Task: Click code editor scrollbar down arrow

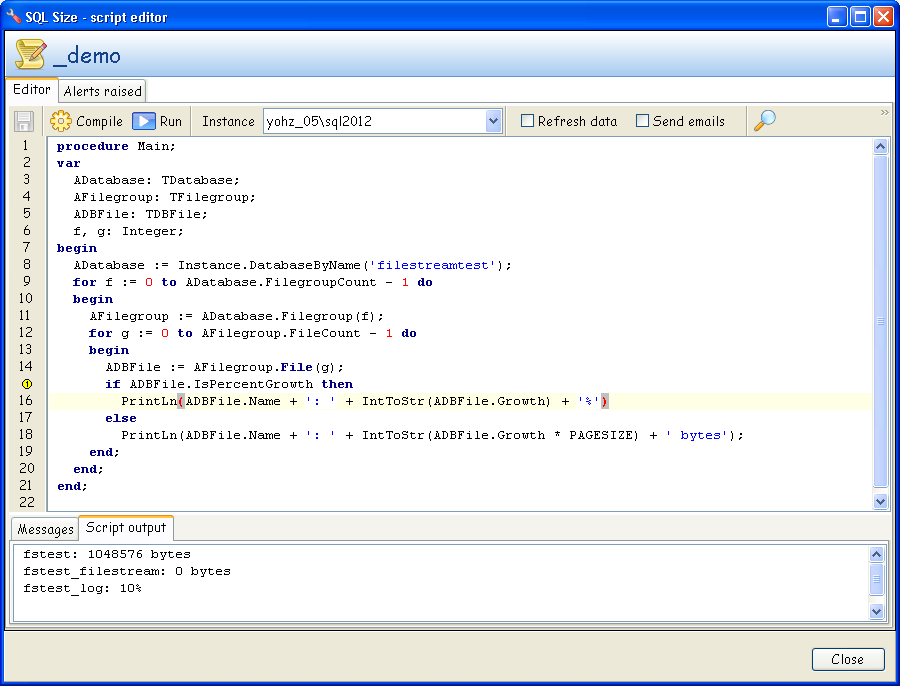Action: tap(880, 501)
